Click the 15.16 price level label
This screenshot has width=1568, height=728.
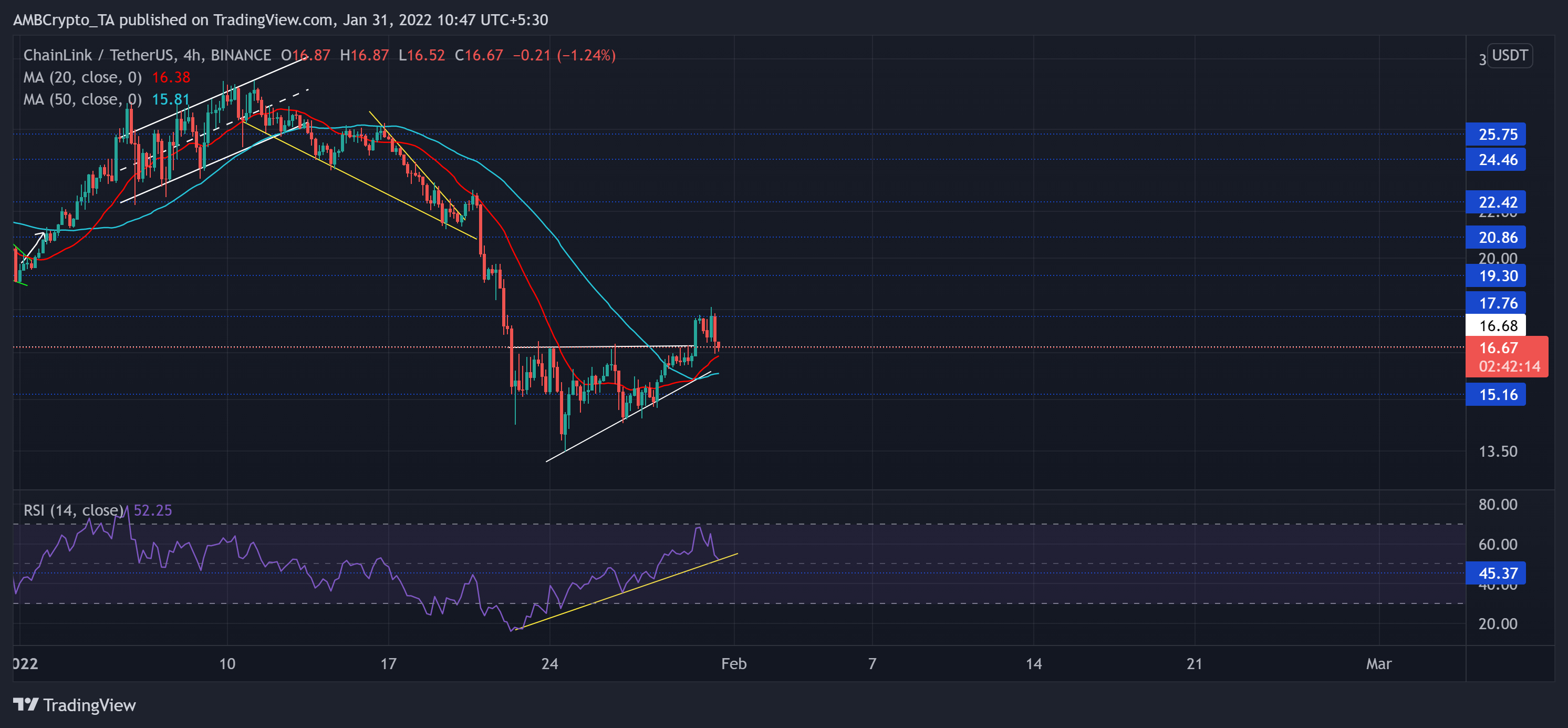coord(1496,395)
